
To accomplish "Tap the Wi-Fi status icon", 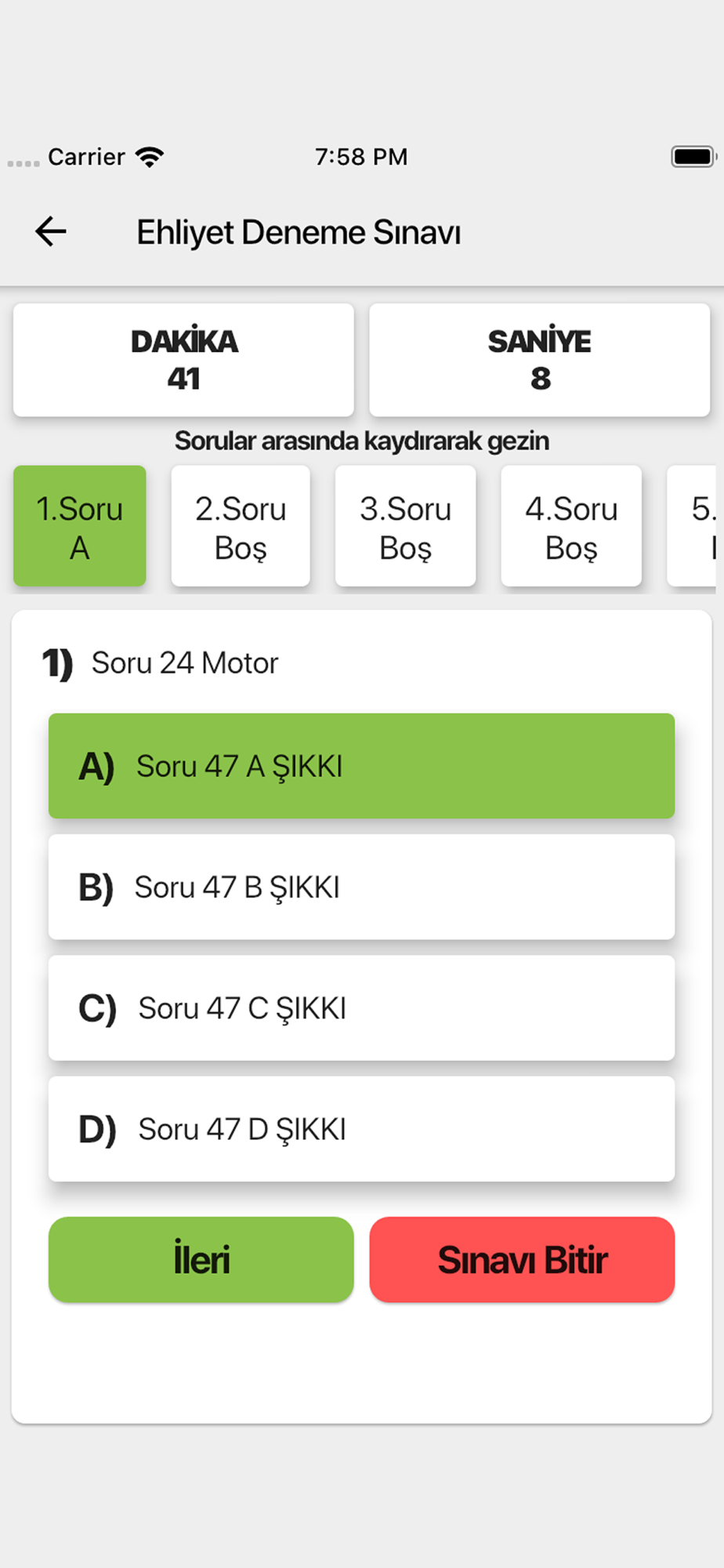I will coord(149,157).
